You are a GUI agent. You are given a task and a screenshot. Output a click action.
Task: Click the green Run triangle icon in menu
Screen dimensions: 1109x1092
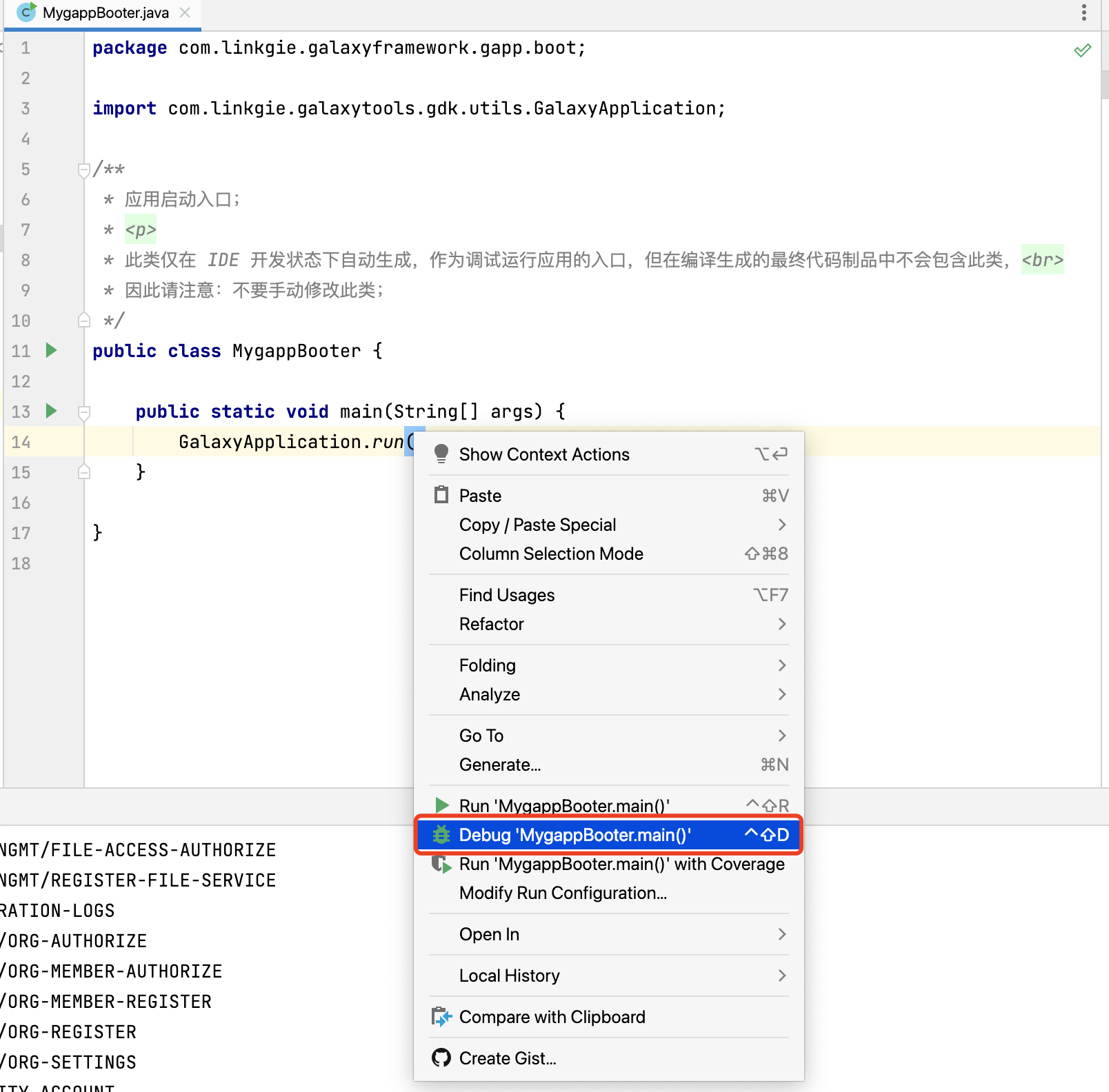click(x=442, y=805)
